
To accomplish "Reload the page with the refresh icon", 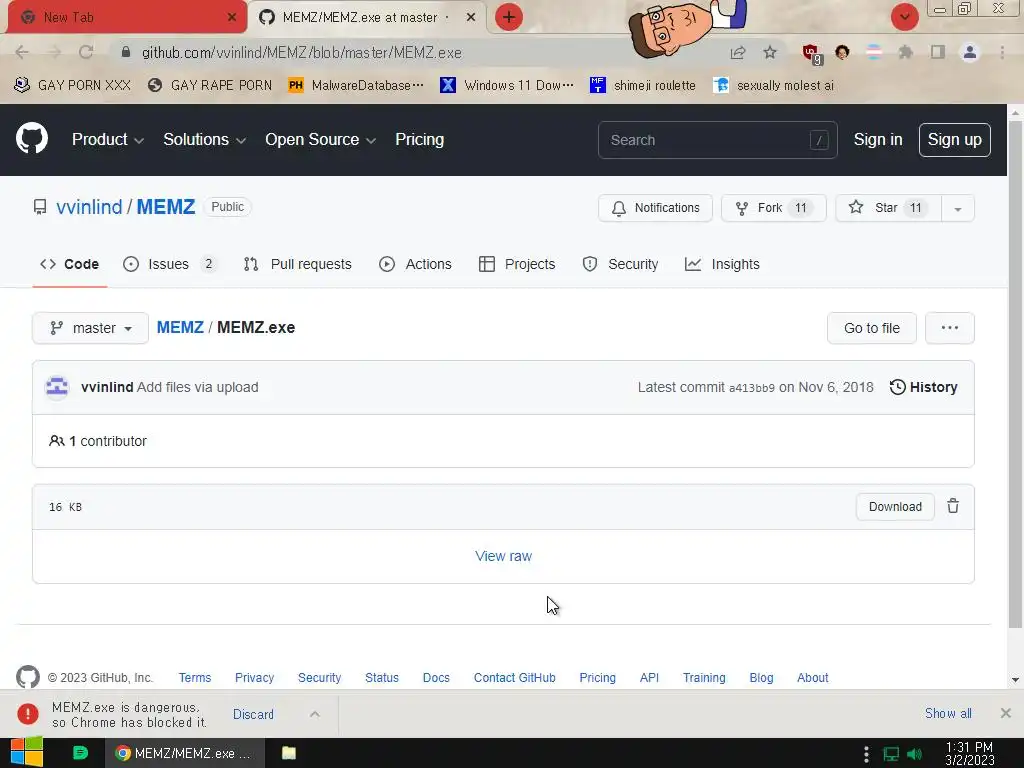I will 86,52.
